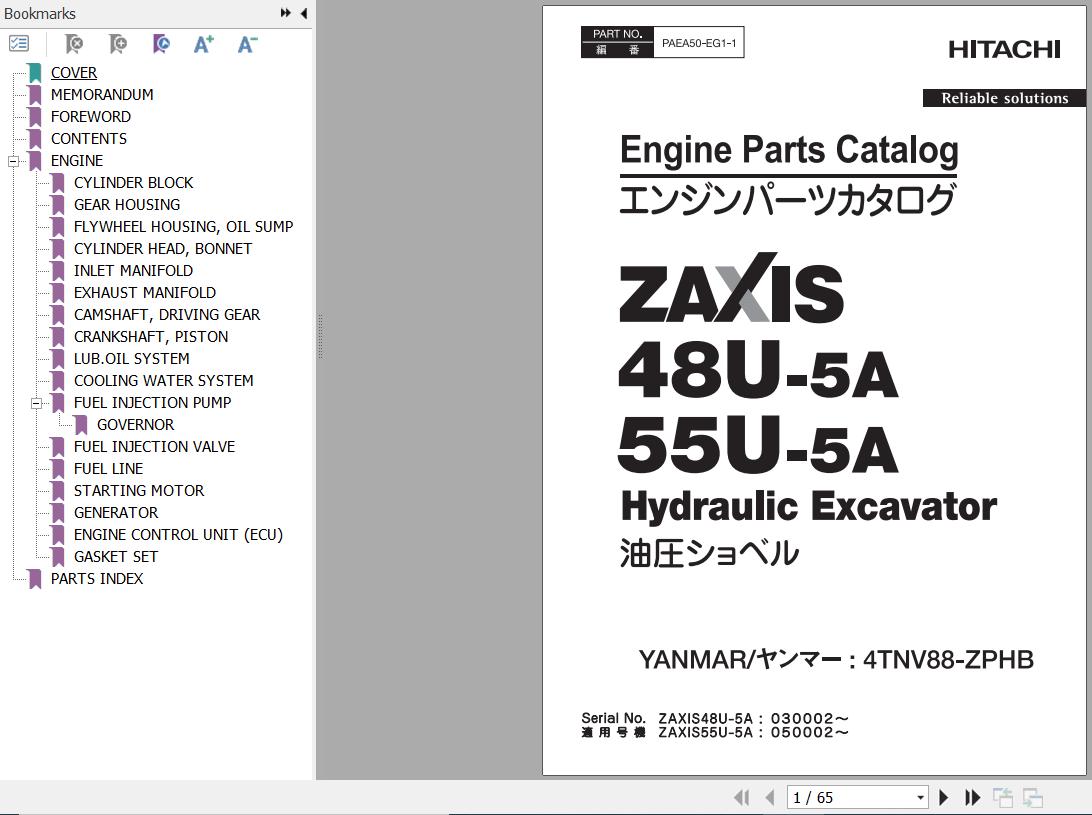This screenshot has width=1092, height=815.
Task: Open PARTS INDEX bookmark
Action: [x=97, y=579]
